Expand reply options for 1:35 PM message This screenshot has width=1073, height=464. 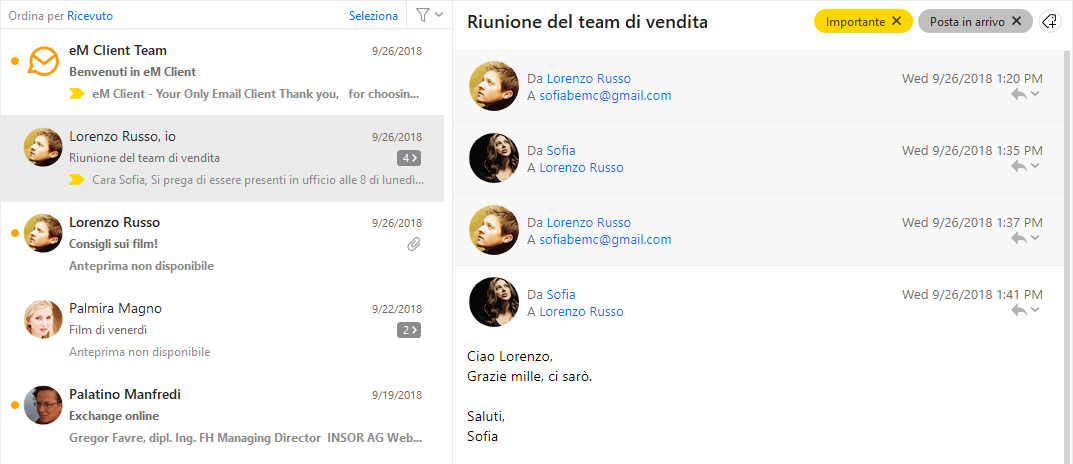pos(1035,166)
